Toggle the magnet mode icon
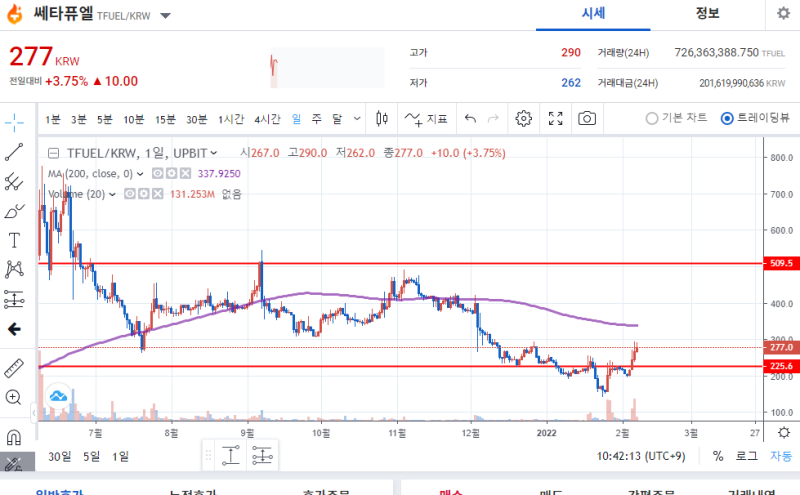This screenshot has width=800, height=495. 14,437
